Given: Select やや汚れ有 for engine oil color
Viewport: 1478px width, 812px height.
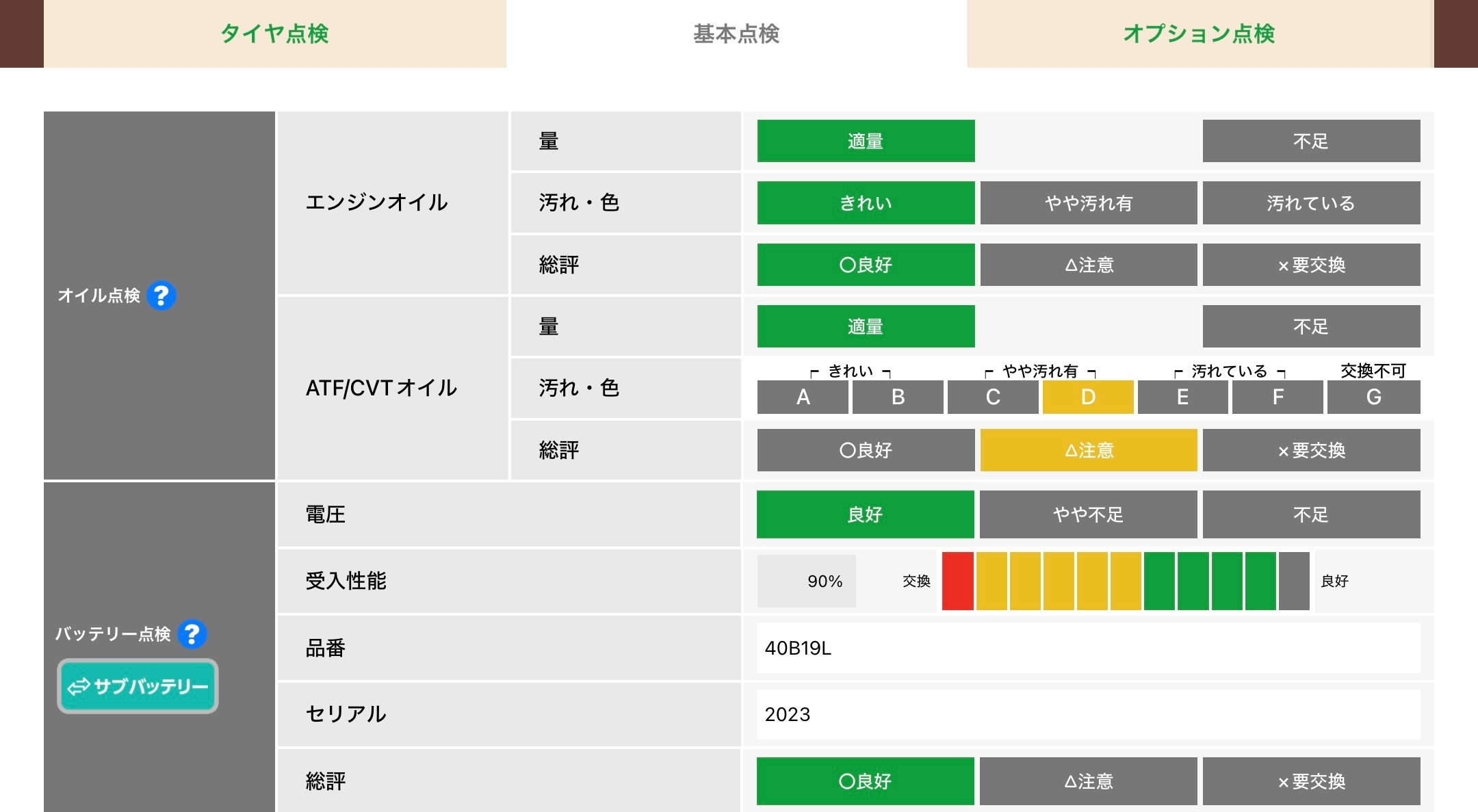Looking at the screenshot, I should (1088, 203).
